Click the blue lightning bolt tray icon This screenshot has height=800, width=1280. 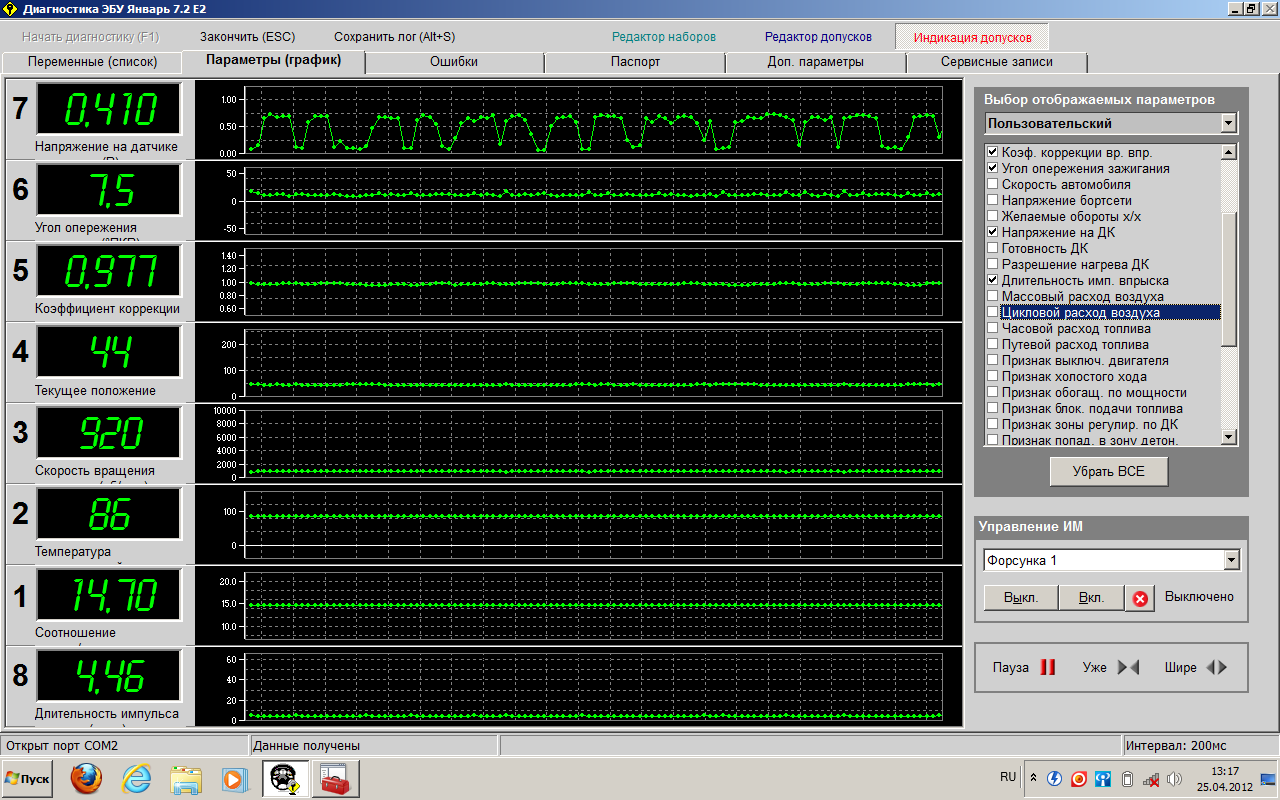tap(1054, 778)
